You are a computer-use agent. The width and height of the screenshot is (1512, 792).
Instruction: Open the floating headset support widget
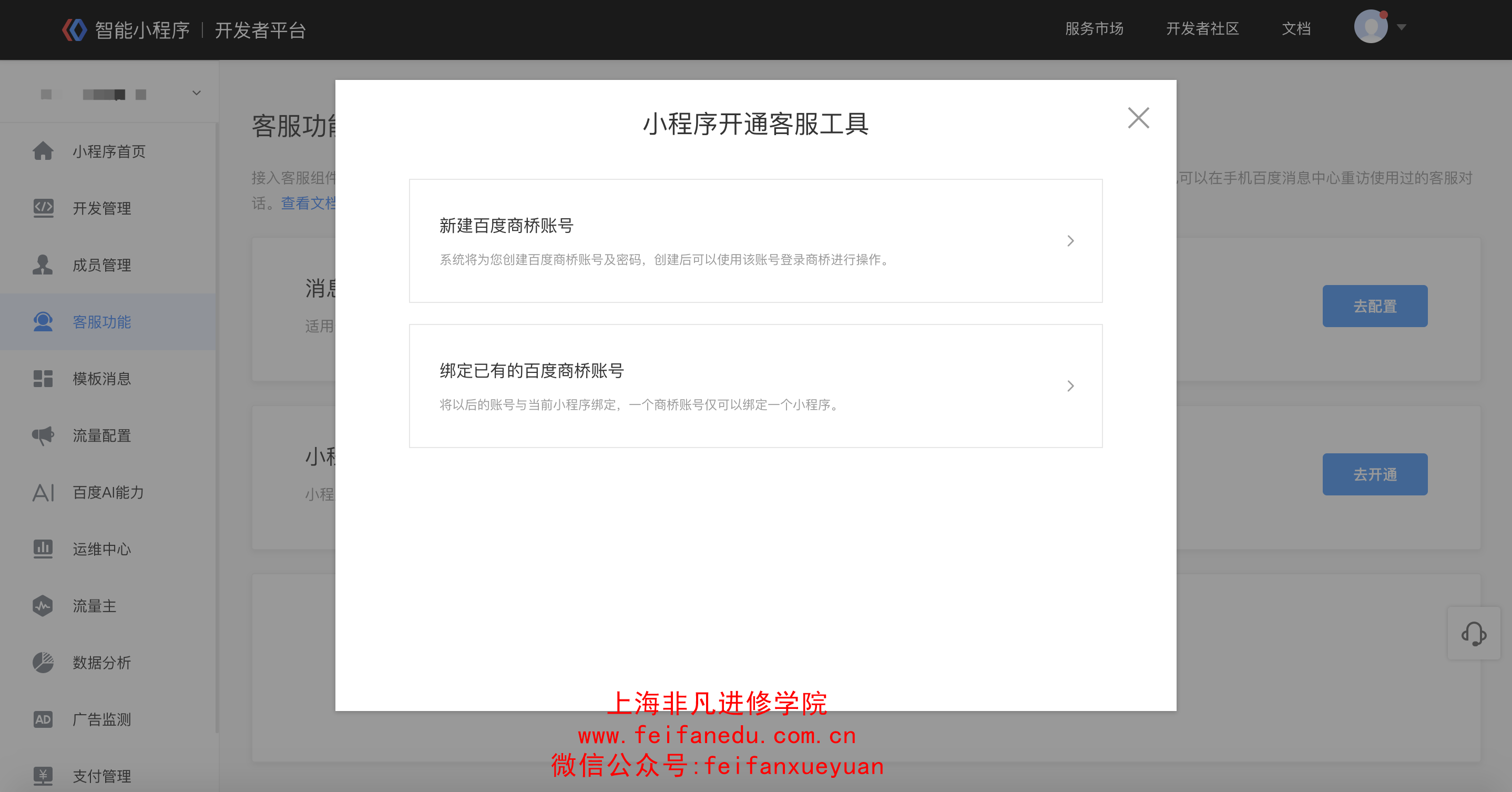[x=1473, y=633]
